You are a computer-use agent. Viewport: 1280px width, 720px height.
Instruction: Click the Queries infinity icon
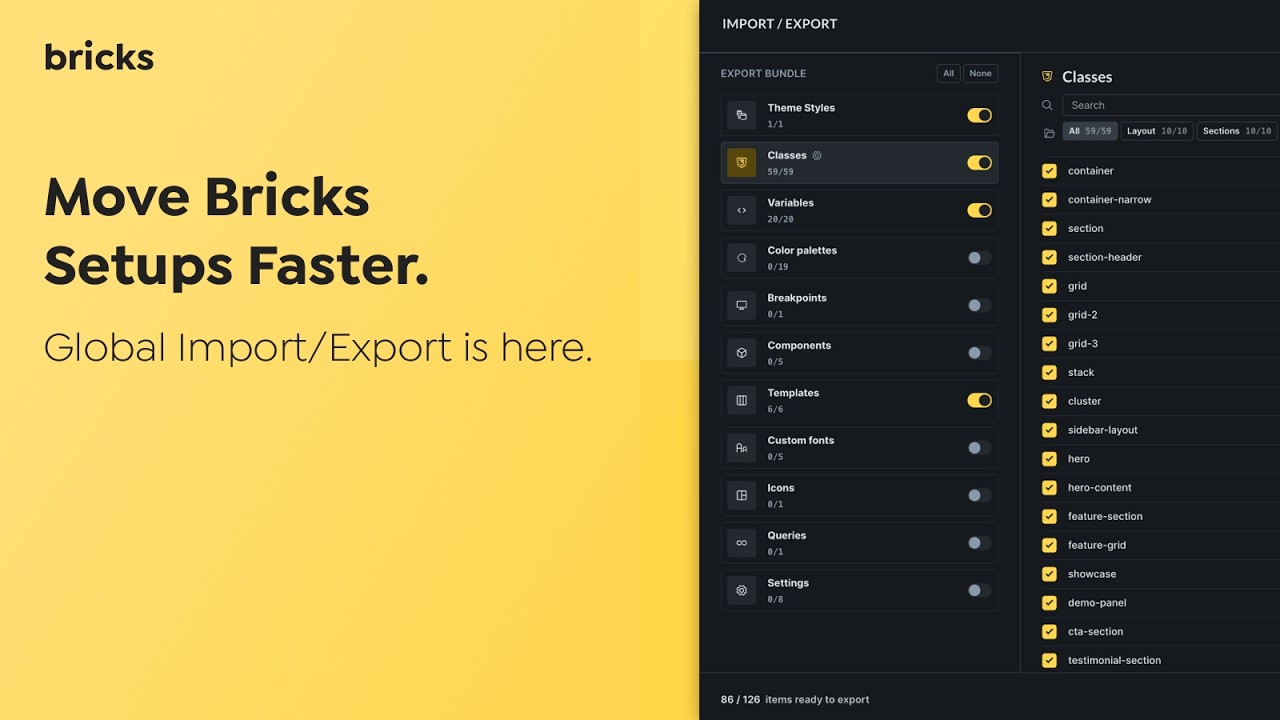tap(742, 543)
